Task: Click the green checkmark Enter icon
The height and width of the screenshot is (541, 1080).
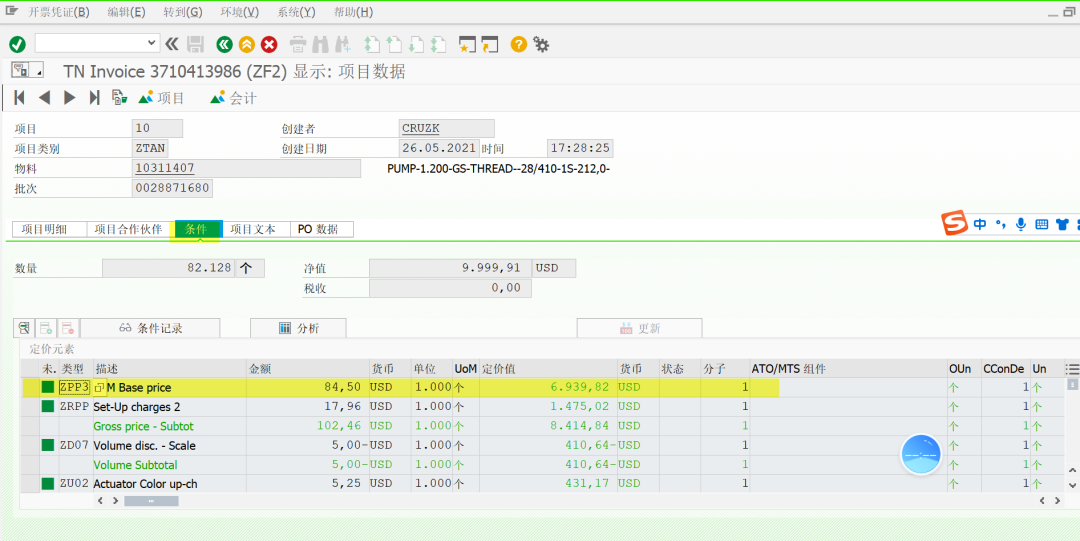Action: click(17, 45)
